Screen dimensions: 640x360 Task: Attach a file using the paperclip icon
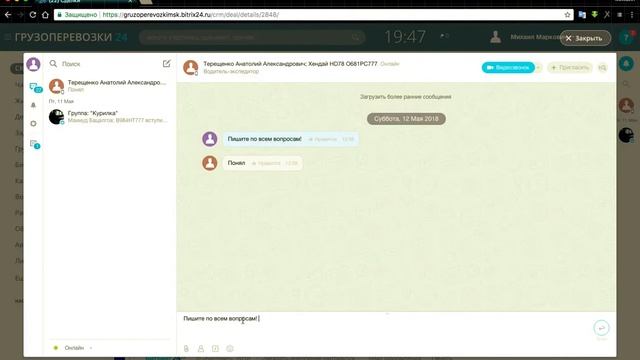(x=186, y=349)
